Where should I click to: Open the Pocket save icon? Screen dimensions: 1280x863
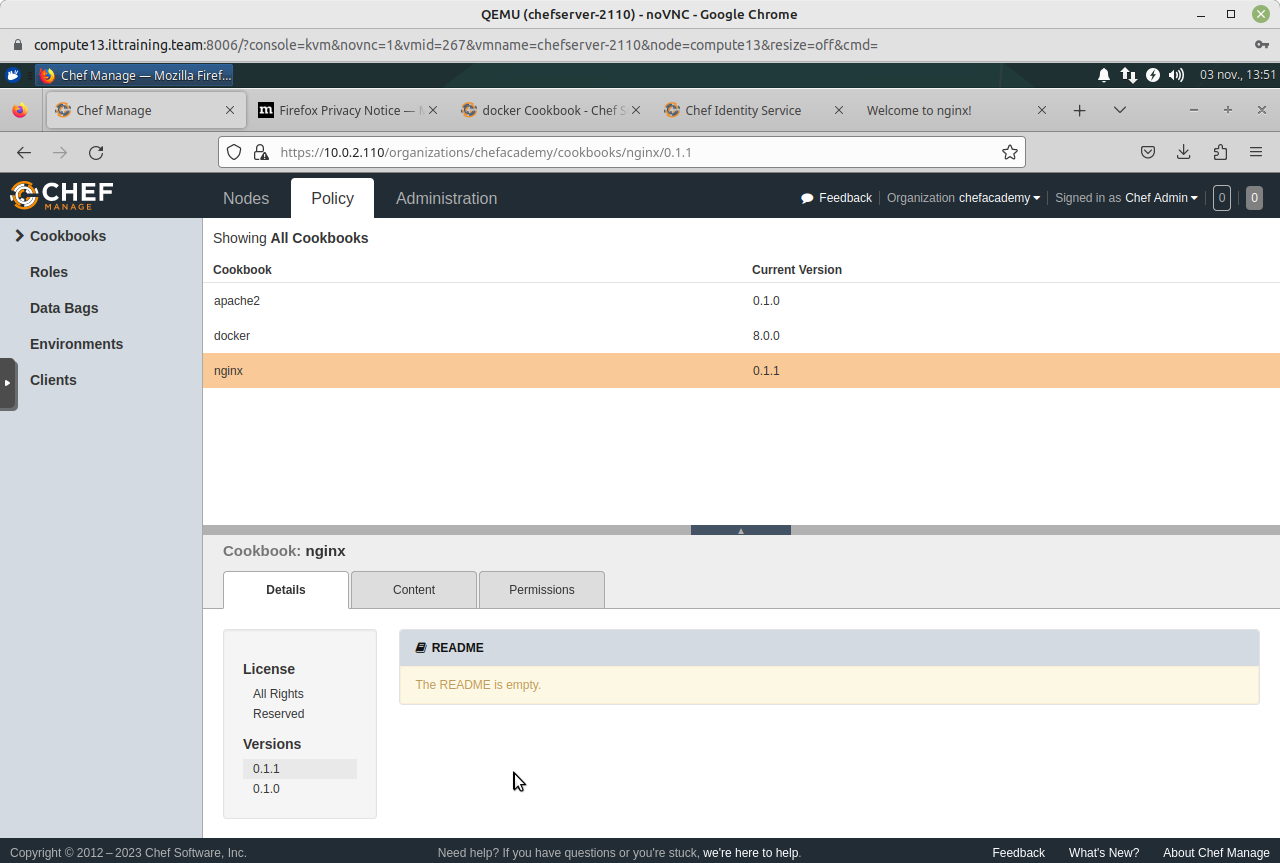coord(1148,152)
